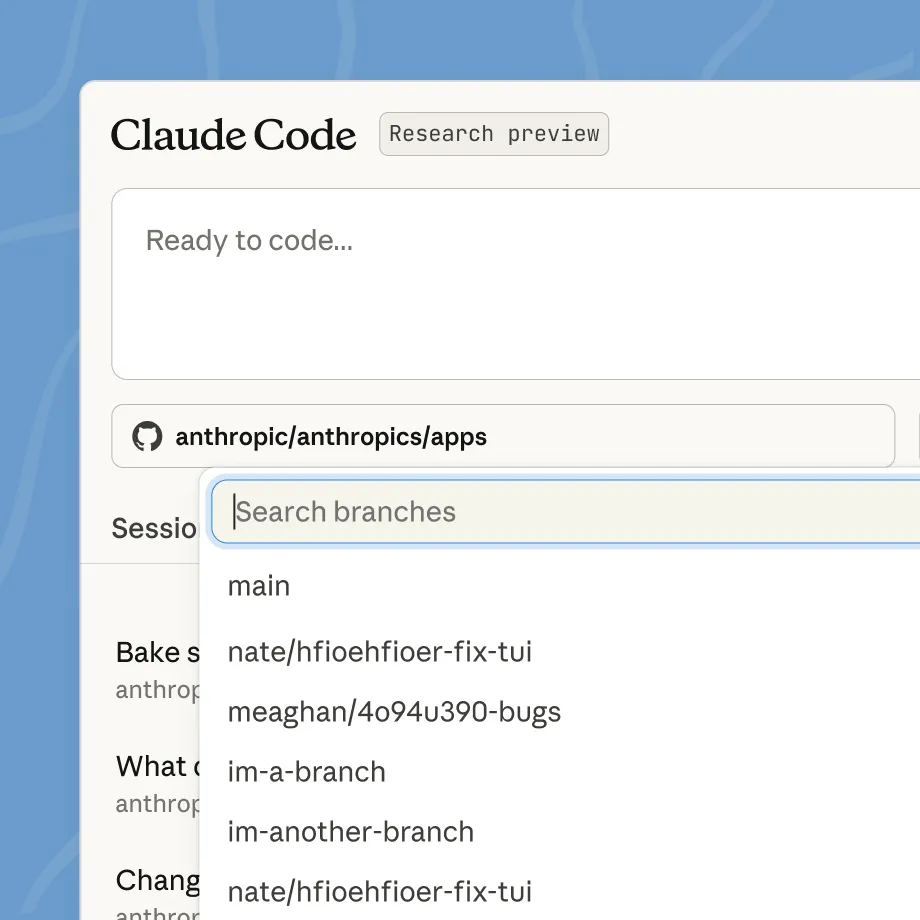Viewport: 920px width, 920px height.
Task: Select the im-another-branch branch
Action: 350,831
